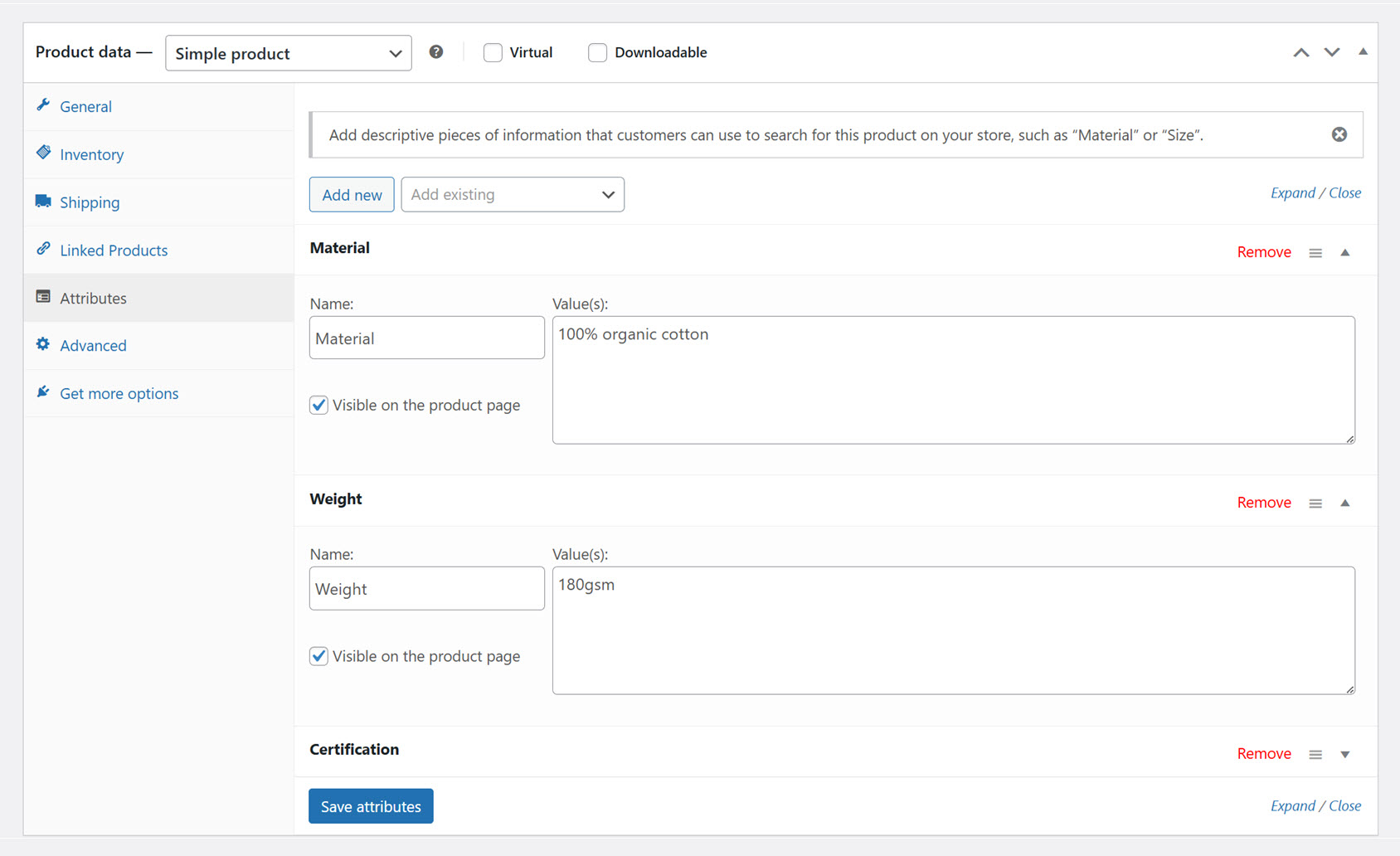This screenshot has height=856, width=1400.
Task: Check the Downloadable option
Action: (x=597, y=52)
